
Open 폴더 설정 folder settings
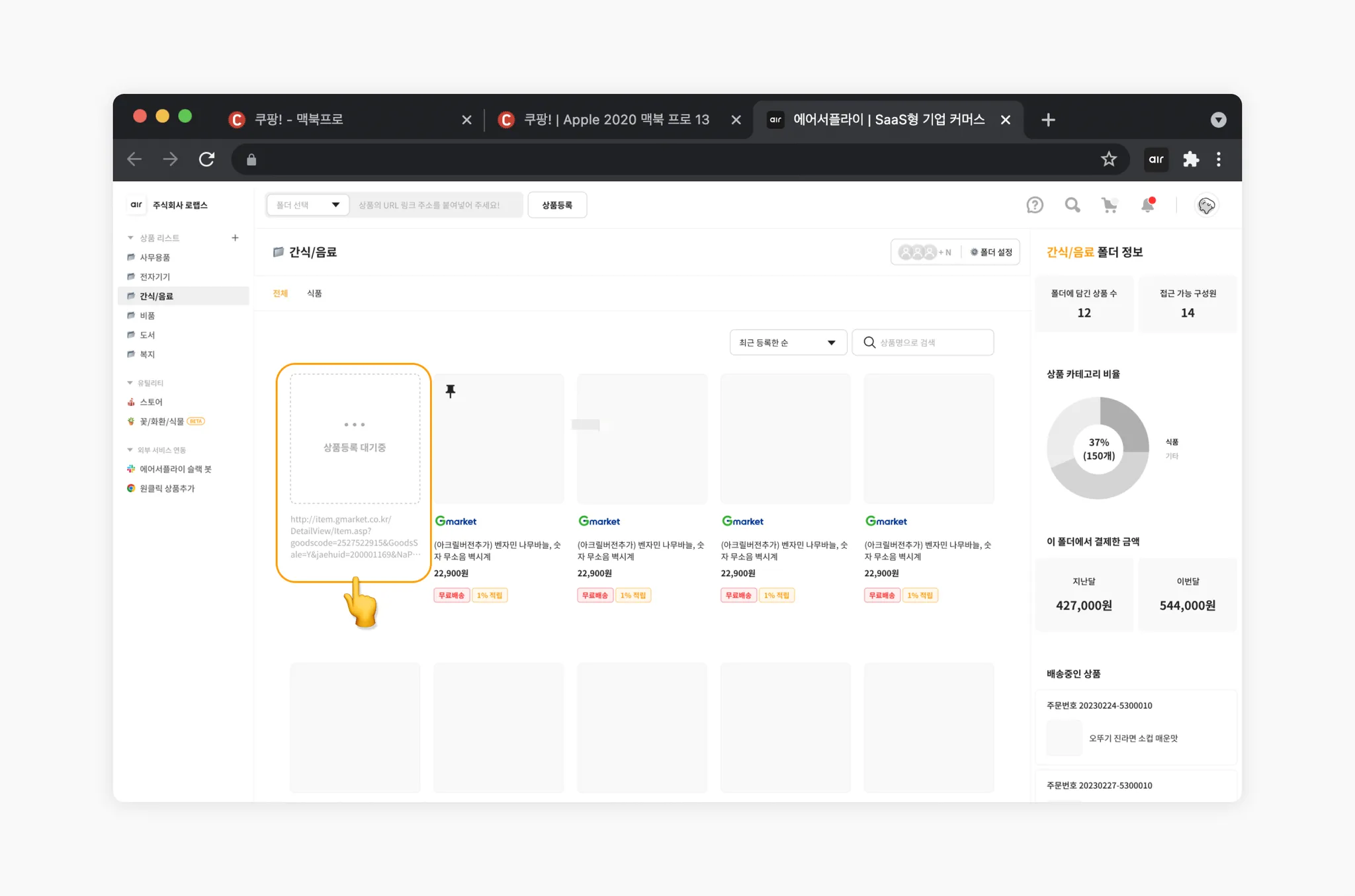991,252
